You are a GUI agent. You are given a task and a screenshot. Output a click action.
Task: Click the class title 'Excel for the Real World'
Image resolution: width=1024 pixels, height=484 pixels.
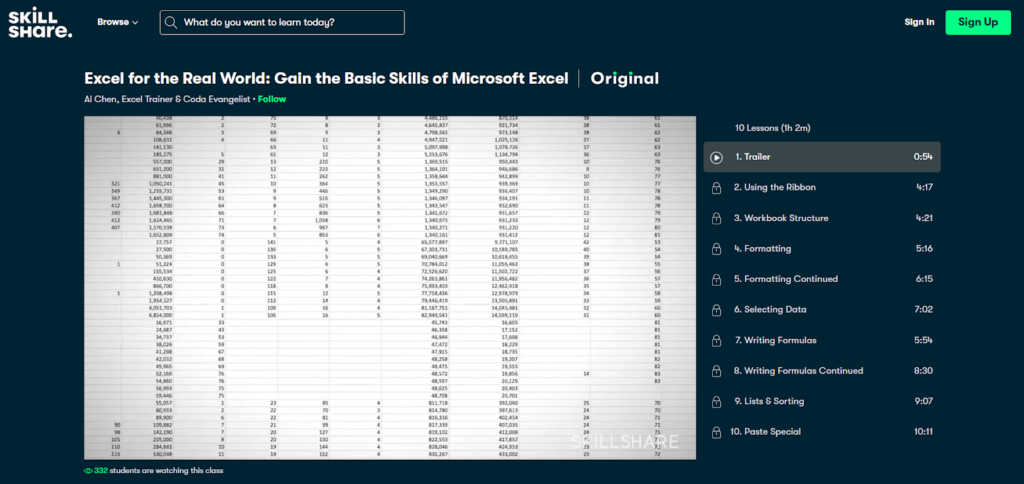(327, 78)
